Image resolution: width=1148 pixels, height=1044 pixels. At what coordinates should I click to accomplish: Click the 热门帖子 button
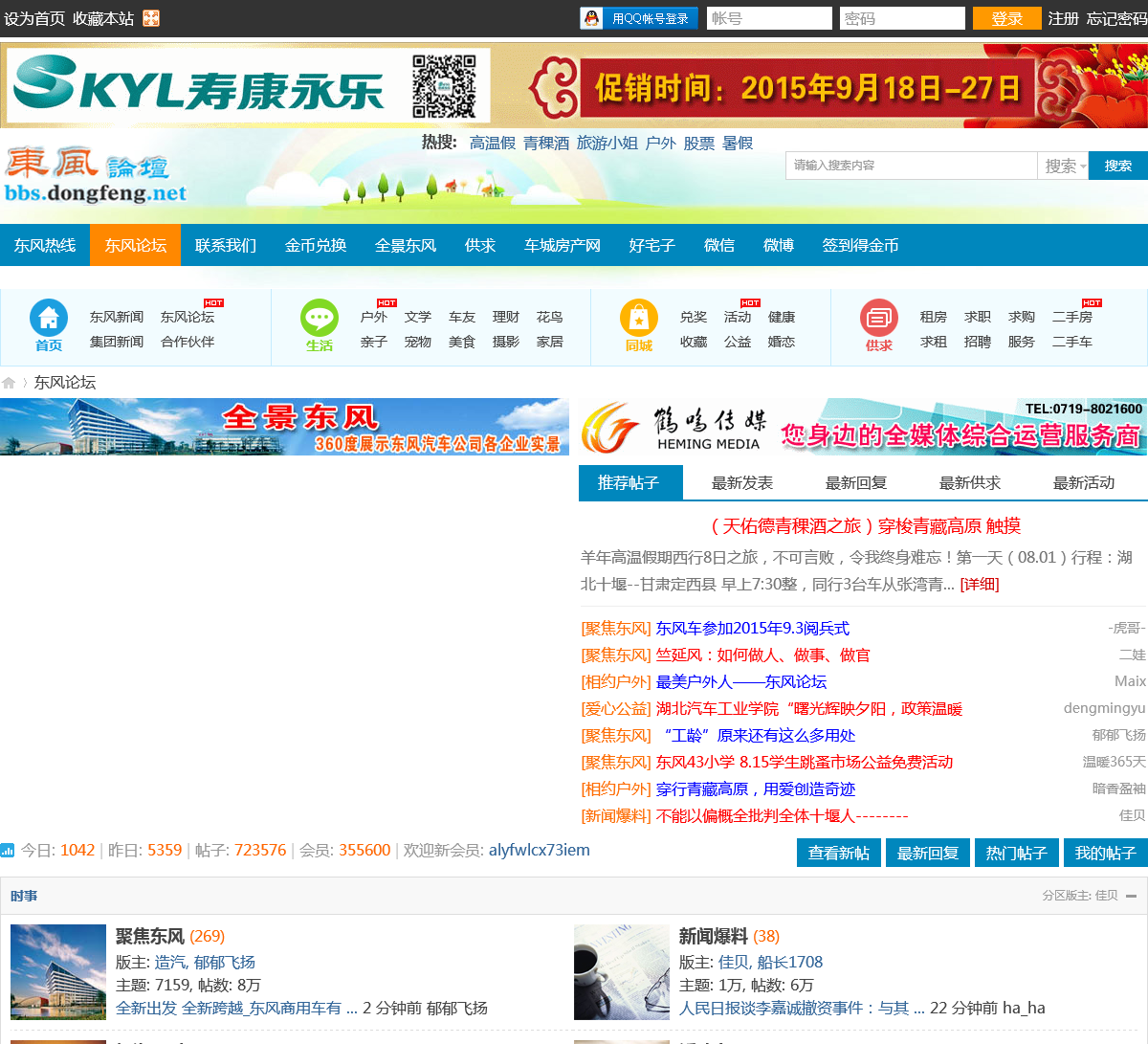(1017, 853)
